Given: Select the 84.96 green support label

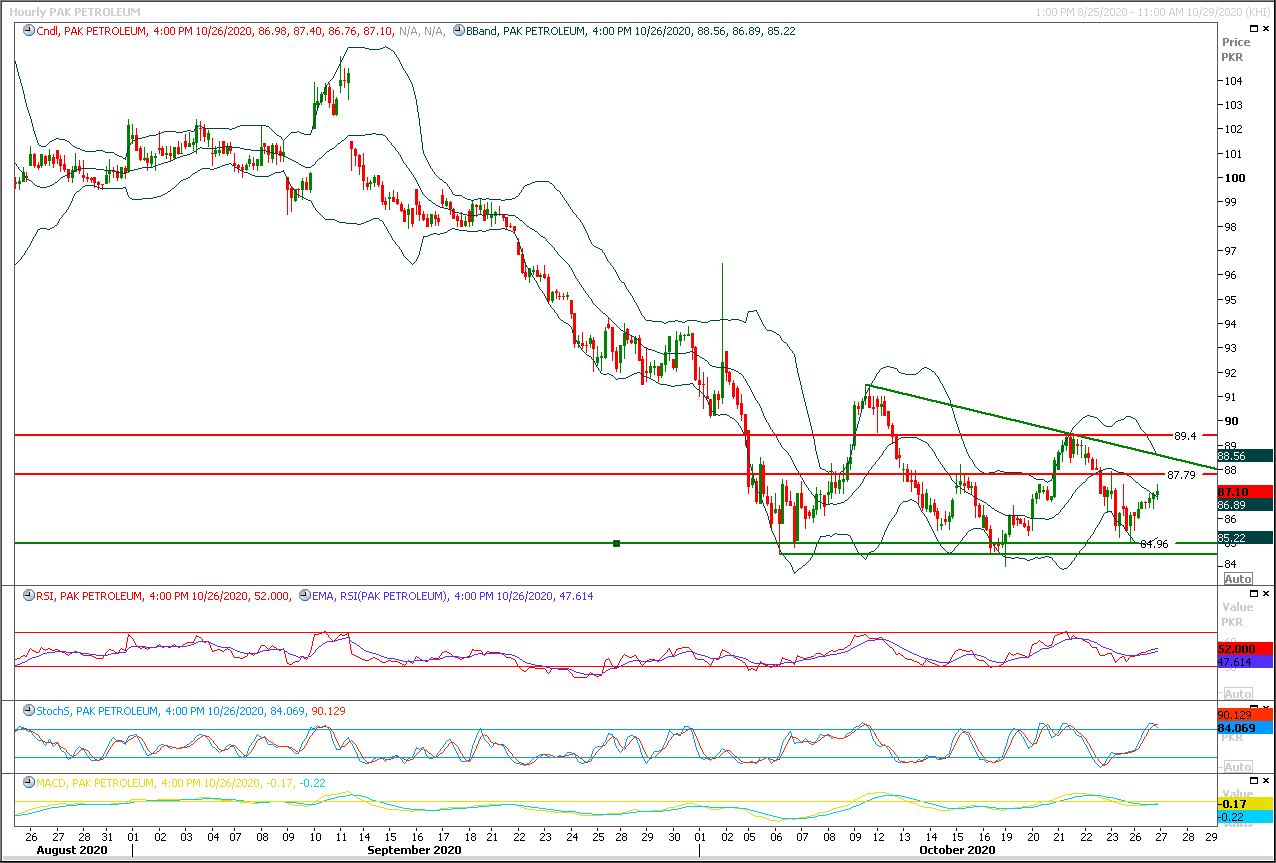Looking at the screenshot, I should click(1154, 544).
